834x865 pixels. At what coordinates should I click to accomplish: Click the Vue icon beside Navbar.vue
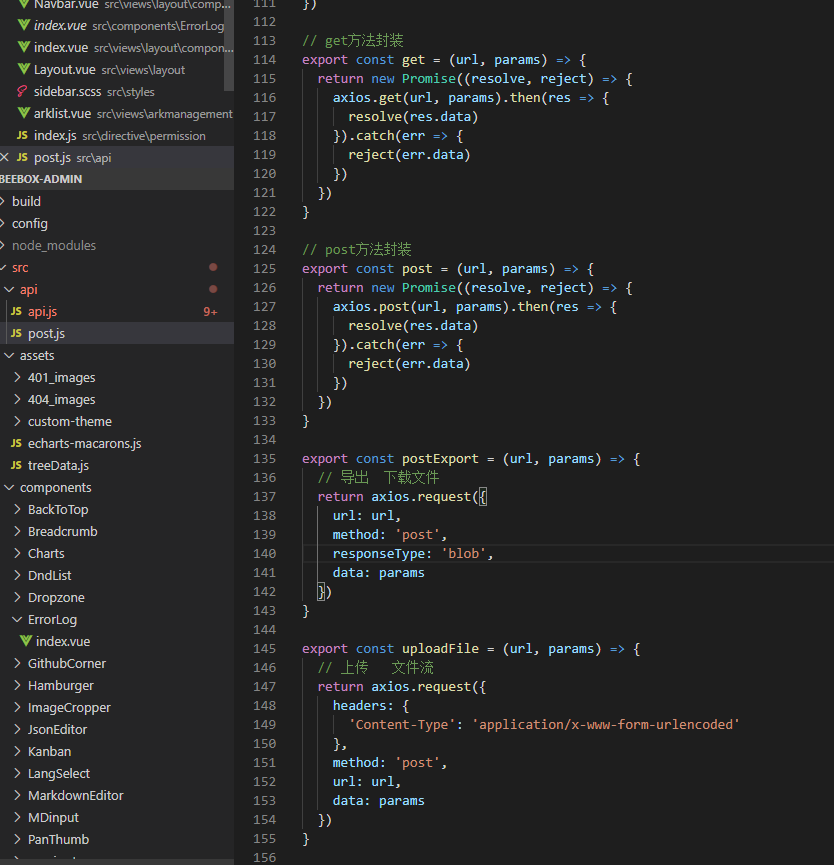24,4
